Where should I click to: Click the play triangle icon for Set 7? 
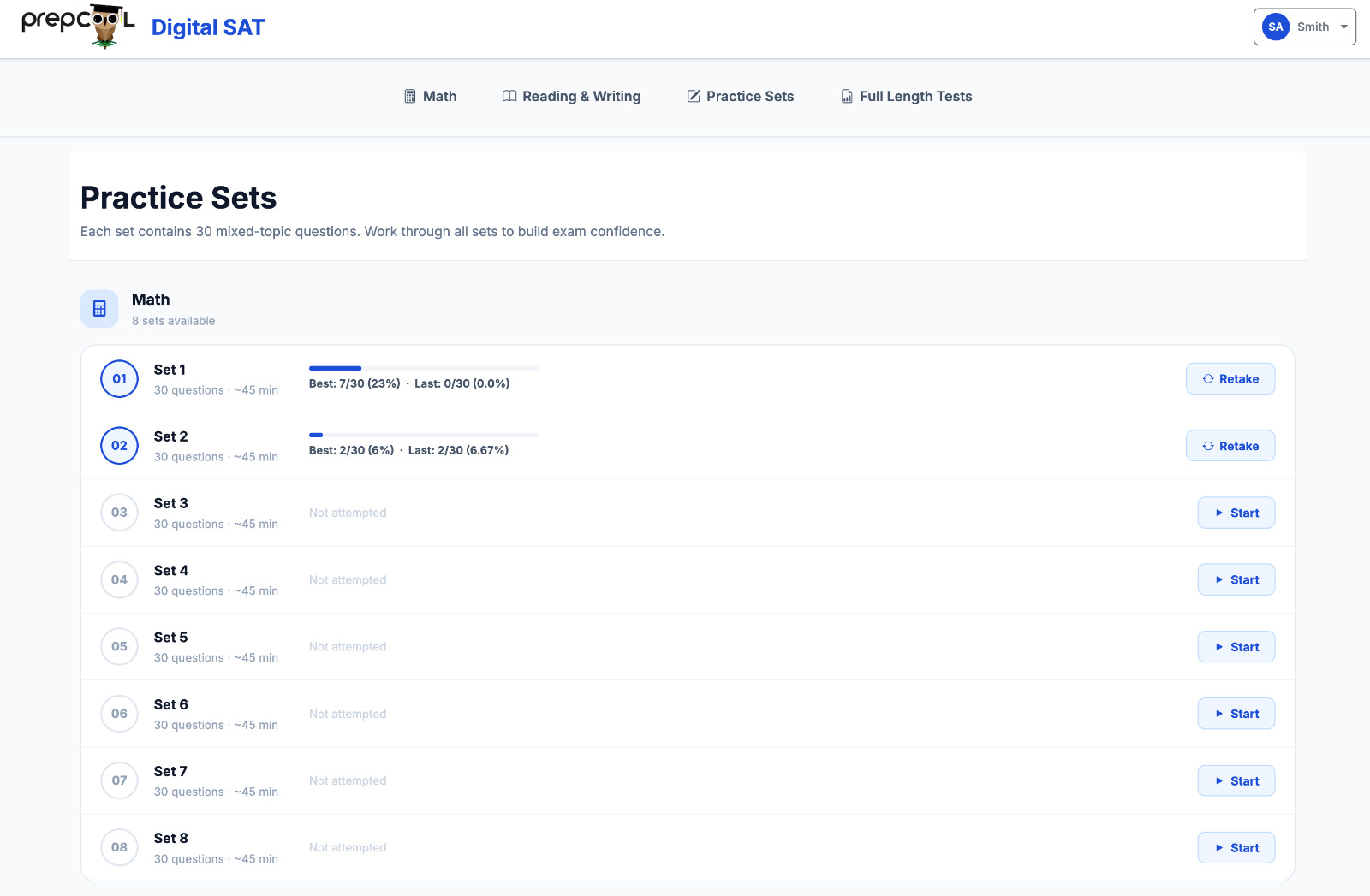coord(1219,780)
